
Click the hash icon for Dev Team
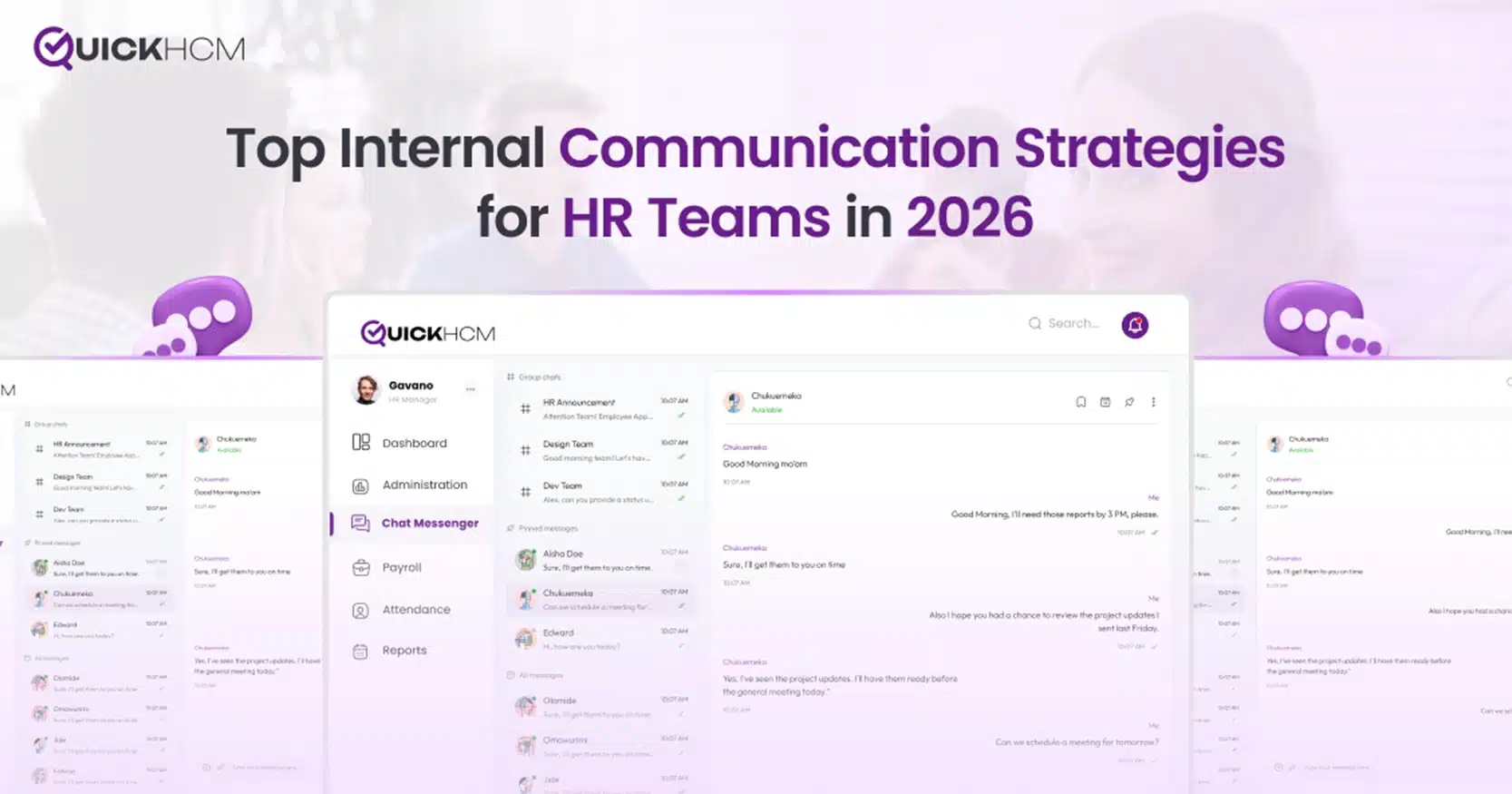[525, 492]
